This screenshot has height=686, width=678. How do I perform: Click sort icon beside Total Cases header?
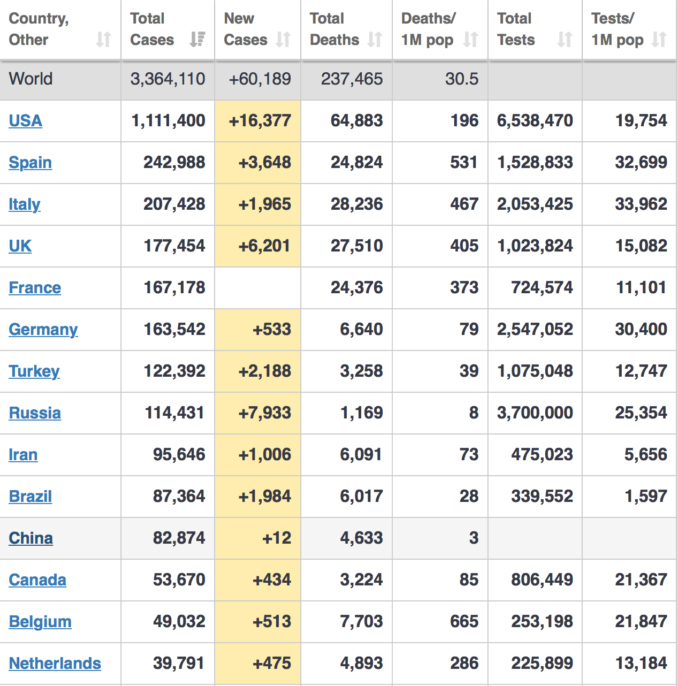tap(197, 40)
